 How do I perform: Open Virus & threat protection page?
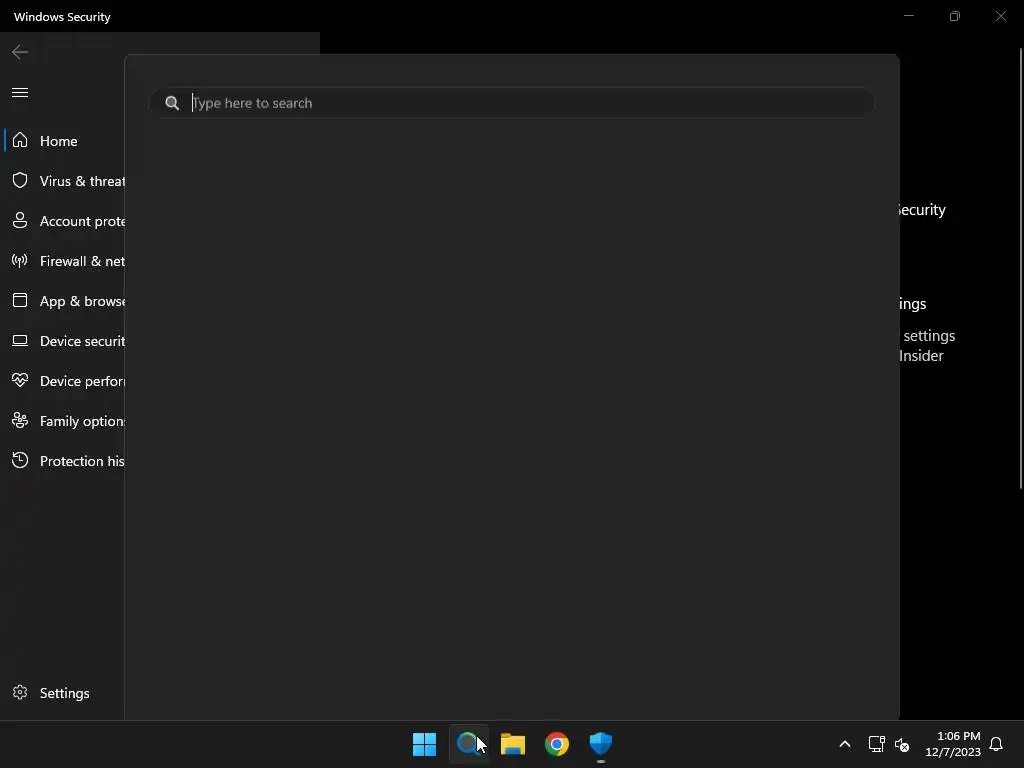point(64,181)
